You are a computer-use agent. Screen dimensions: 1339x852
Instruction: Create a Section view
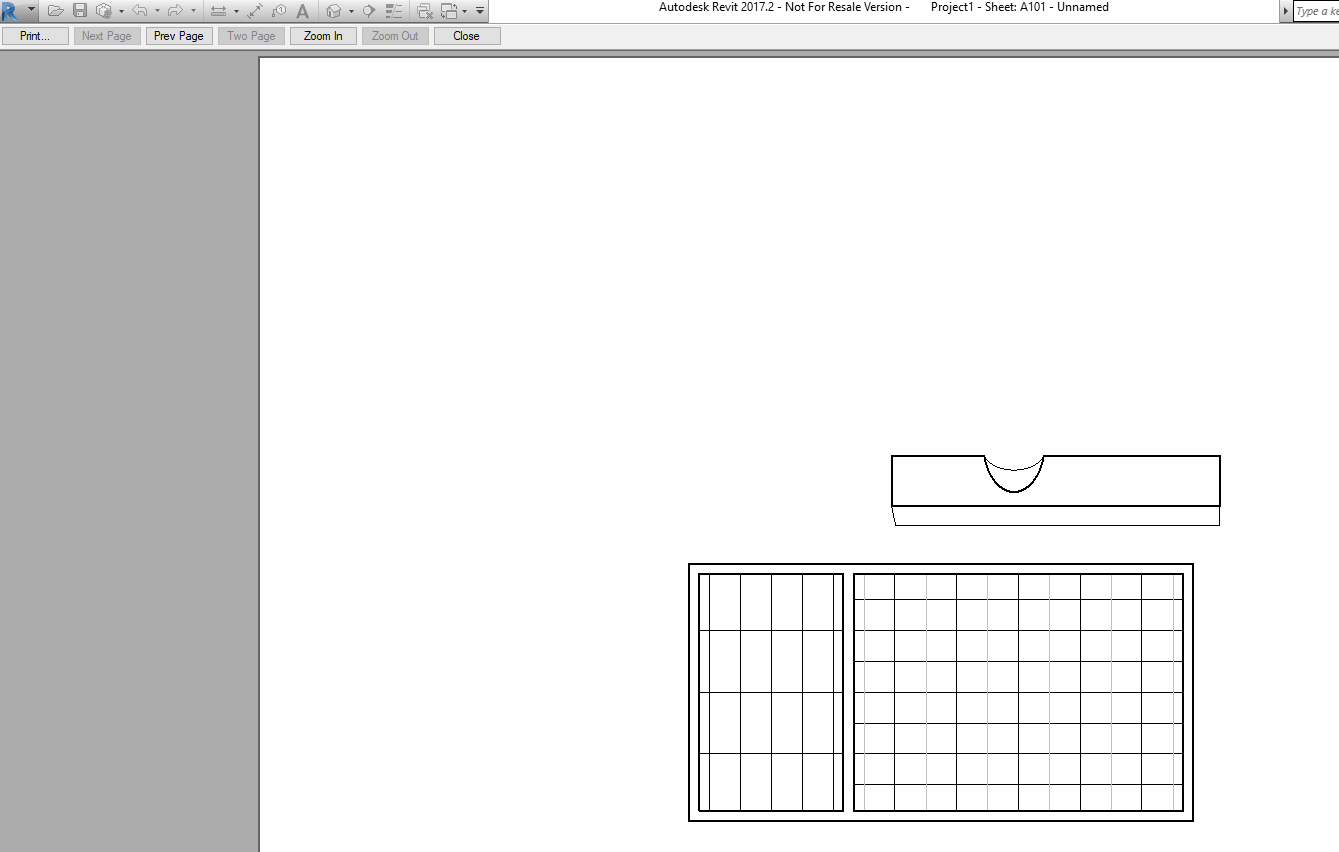pos(368,10)
